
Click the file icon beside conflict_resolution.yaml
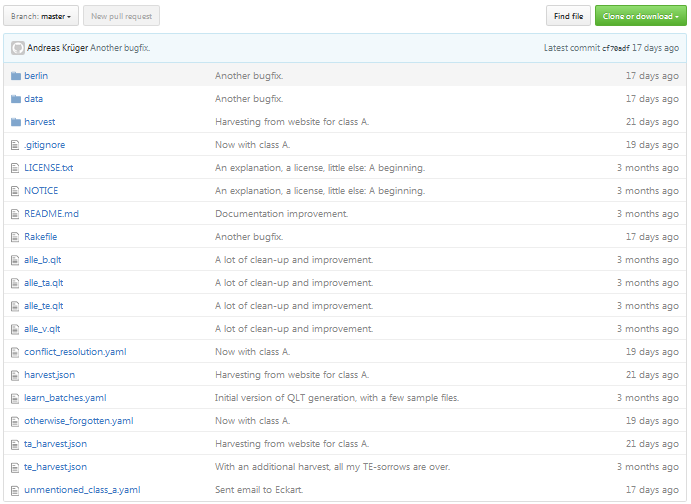(15, 352)
